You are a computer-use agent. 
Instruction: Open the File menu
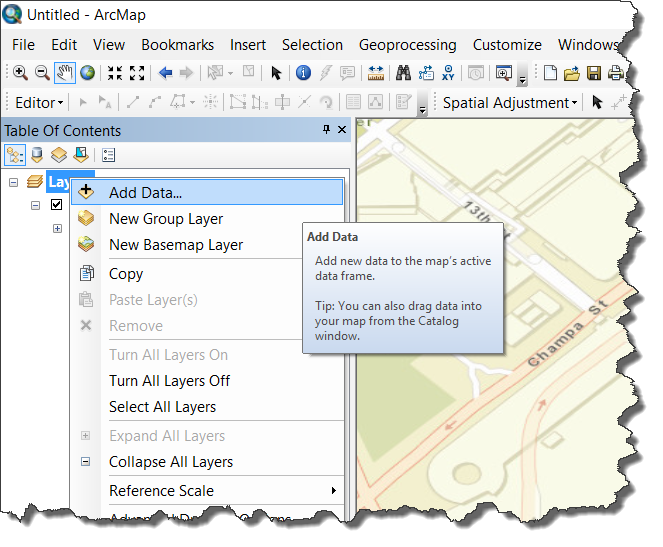pos(23,45)
